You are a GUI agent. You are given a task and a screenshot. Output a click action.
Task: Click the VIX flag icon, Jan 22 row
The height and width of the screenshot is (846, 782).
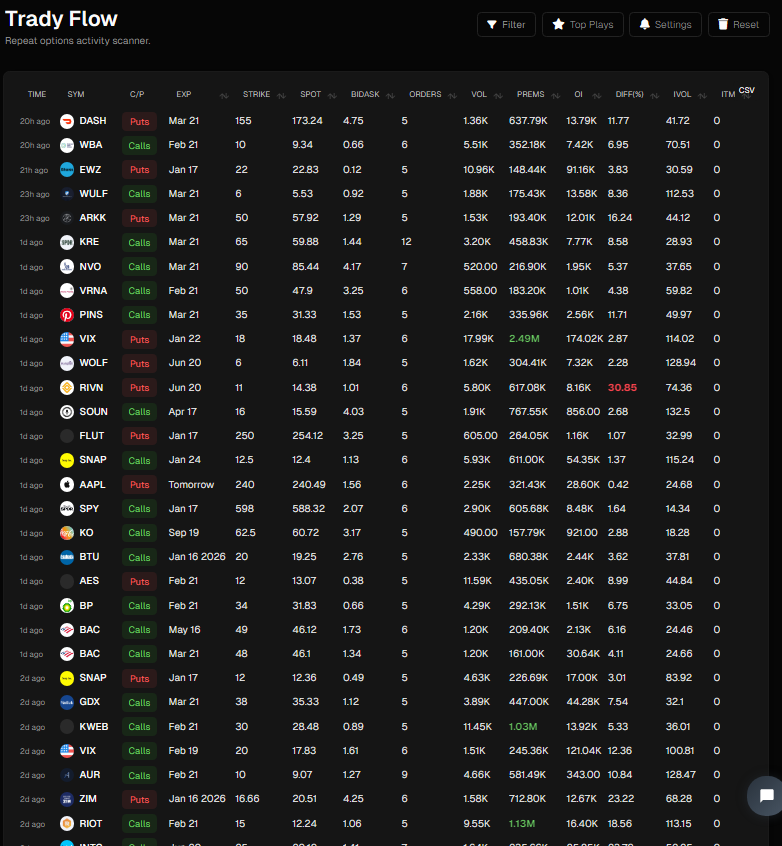pos(67,339)
